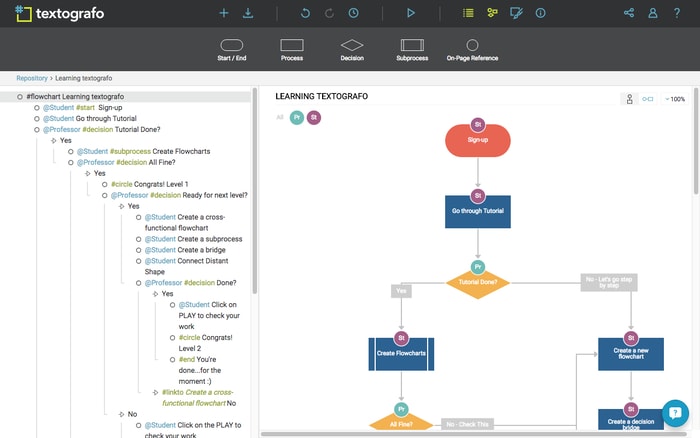Open the 100% zoom dropdown
Viewport: 700px width, 438px height.
pos(675,99)
